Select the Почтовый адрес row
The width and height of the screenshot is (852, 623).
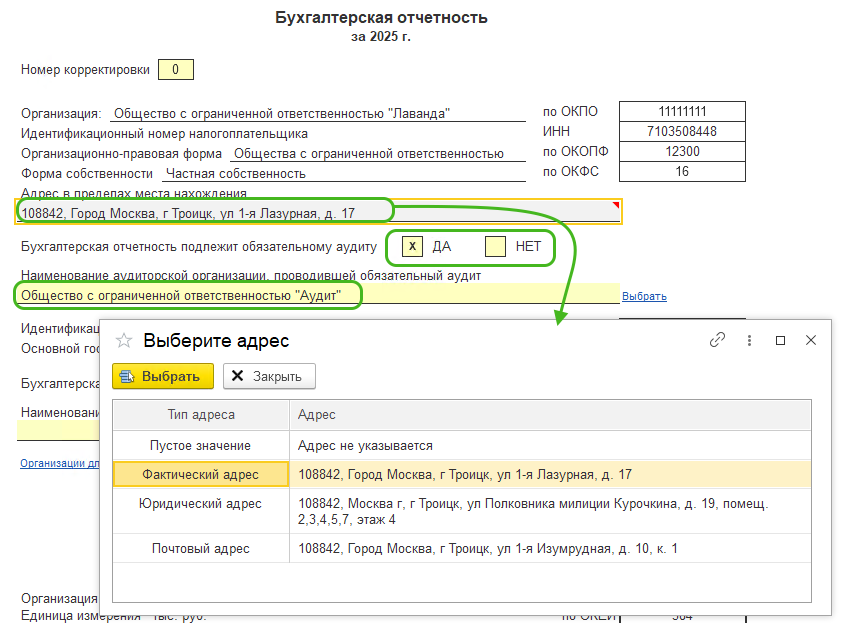200,548
